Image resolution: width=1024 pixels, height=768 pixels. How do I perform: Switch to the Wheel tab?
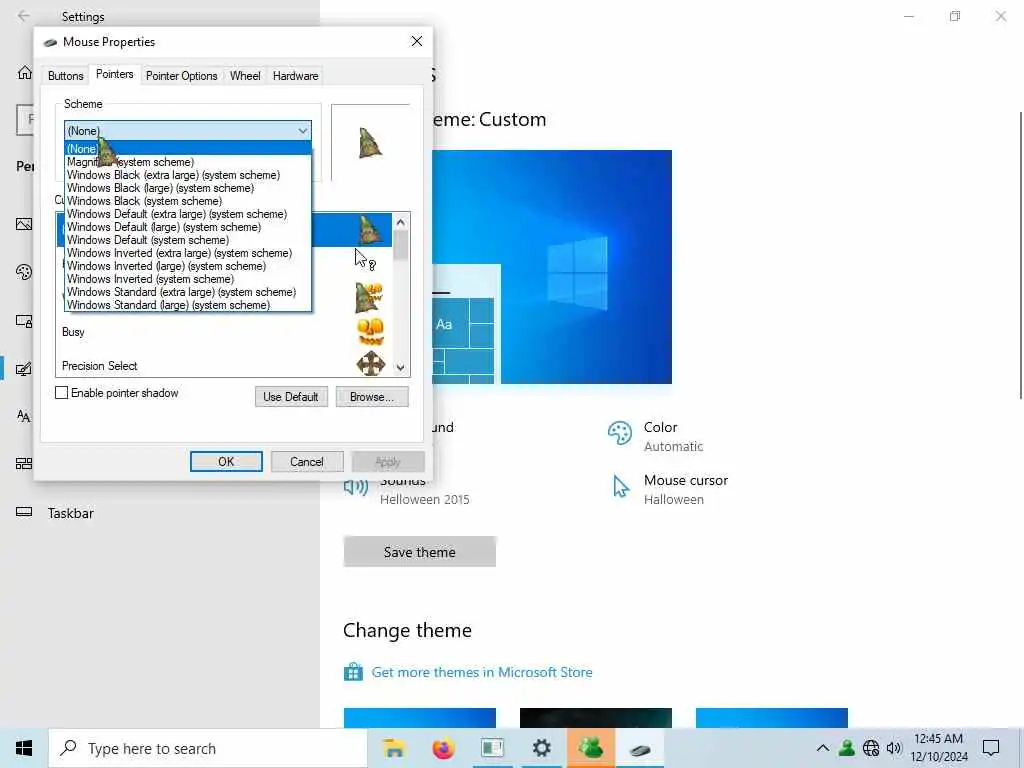245,76
